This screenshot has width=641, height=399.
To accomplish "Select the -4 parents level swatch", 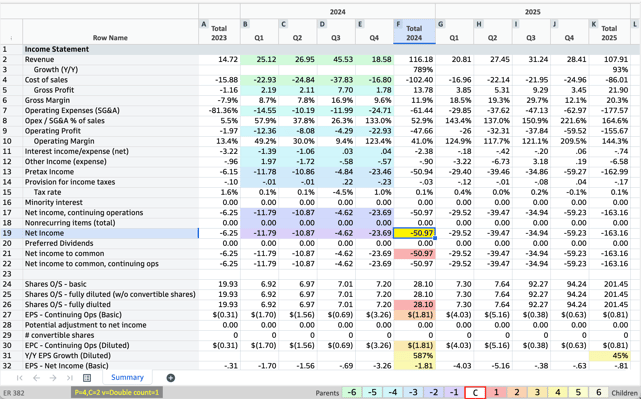I will click(392, 392).
